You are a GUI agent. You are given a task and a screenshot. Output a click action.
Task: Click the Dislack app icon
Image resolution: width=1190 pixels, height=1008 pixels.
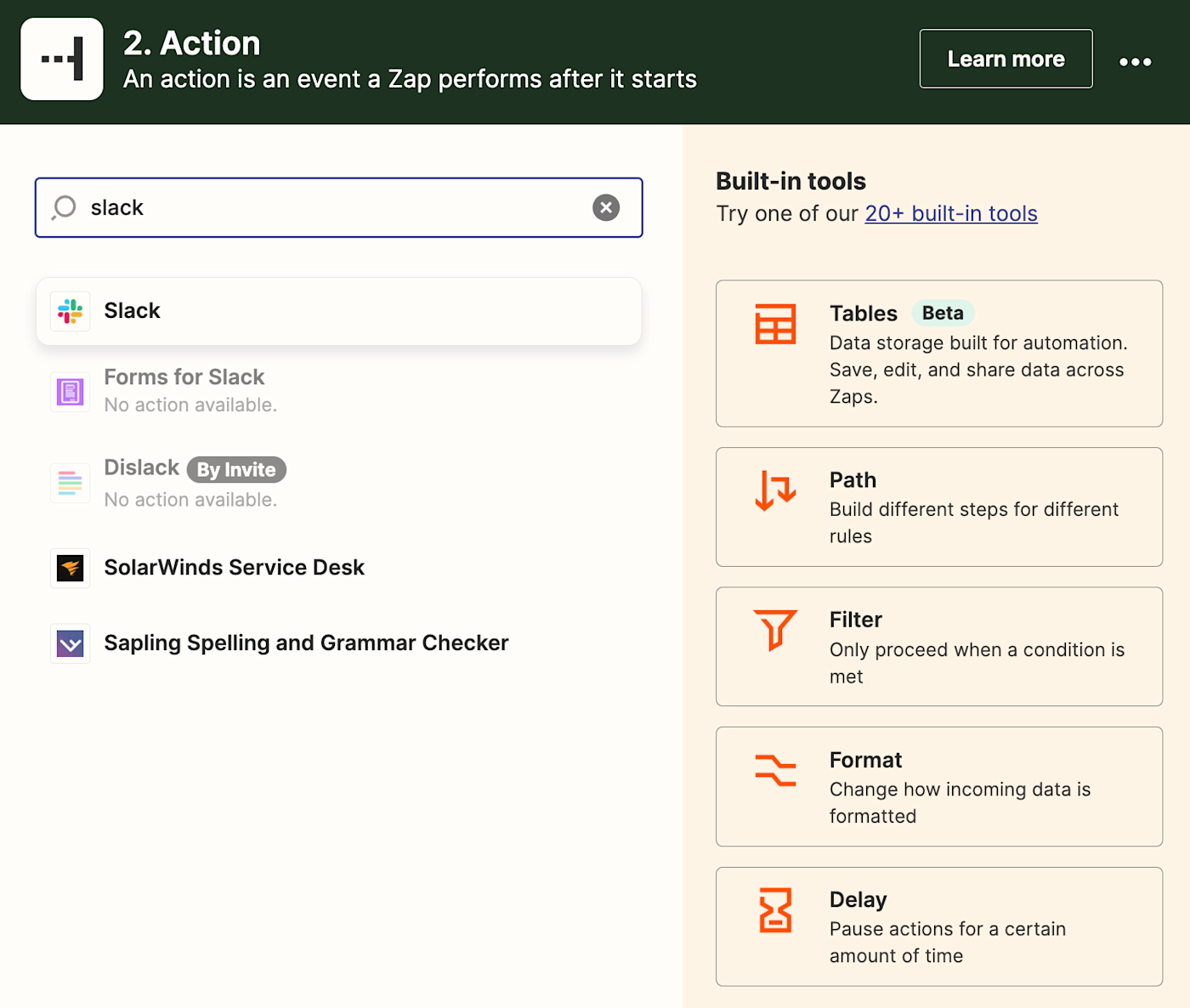[x=71, y=483]
